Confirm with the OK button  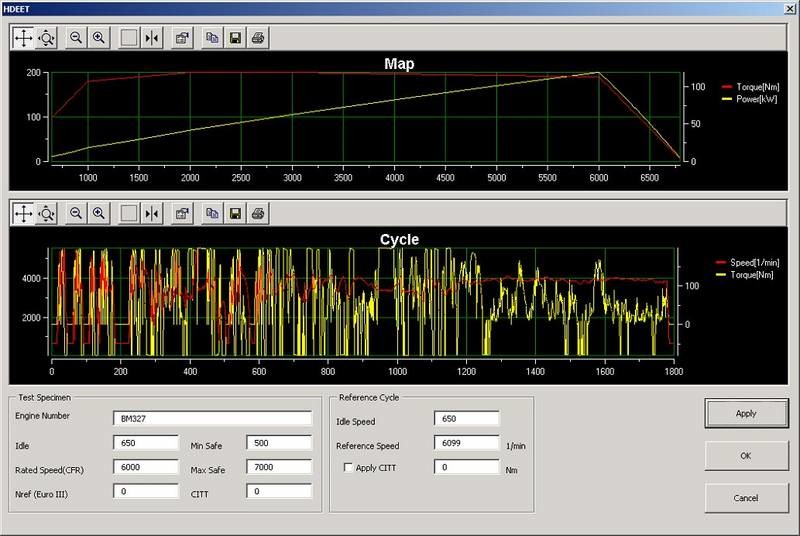coord(746,456)
